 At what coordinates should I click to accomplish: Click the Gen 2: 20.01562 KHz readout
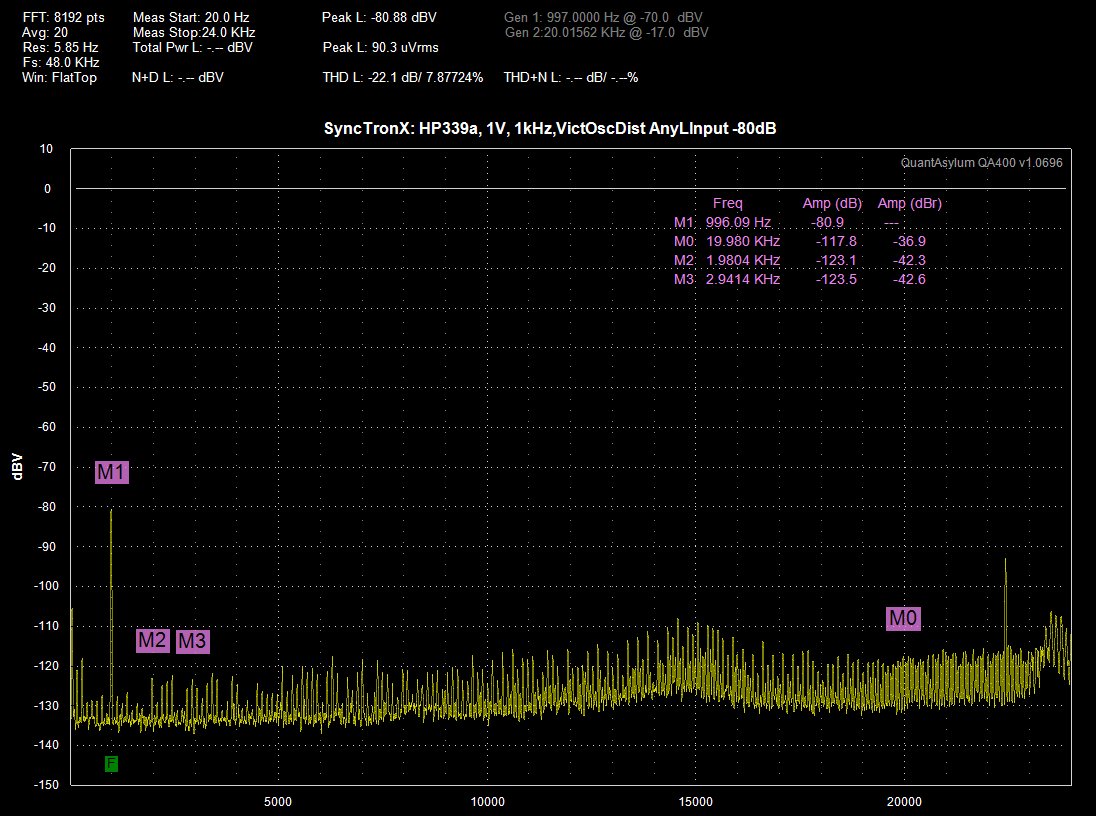pyautogui.click(x=607, y=32)
